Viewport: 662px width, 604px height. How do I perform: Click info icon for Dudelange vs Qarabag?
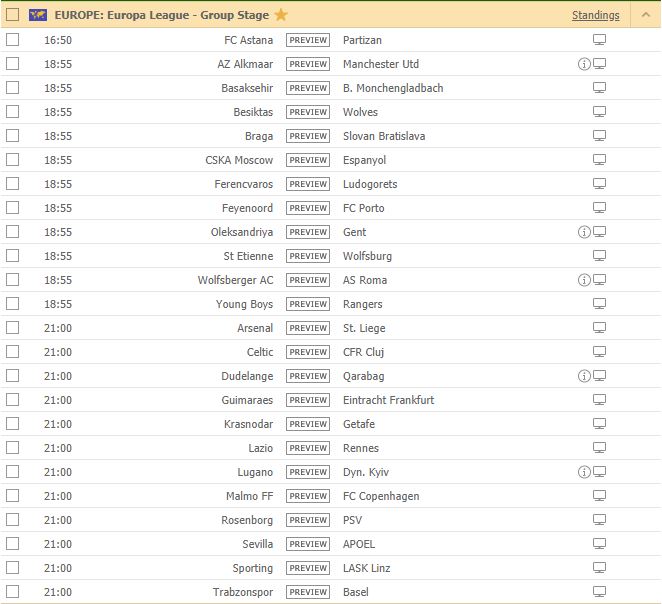(584, 376)
